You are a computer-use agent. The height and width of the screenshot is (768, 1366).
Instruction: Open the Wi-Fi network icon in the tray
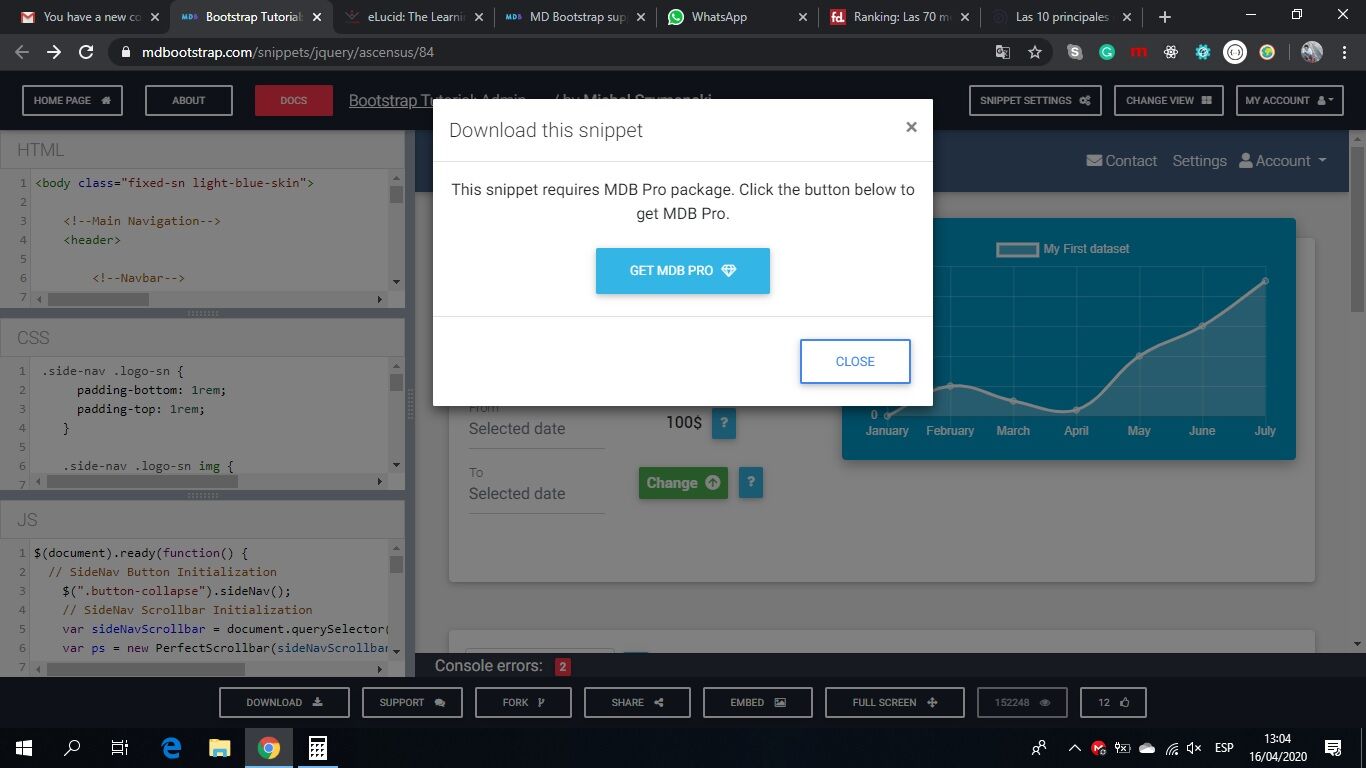coord(1171,748)
